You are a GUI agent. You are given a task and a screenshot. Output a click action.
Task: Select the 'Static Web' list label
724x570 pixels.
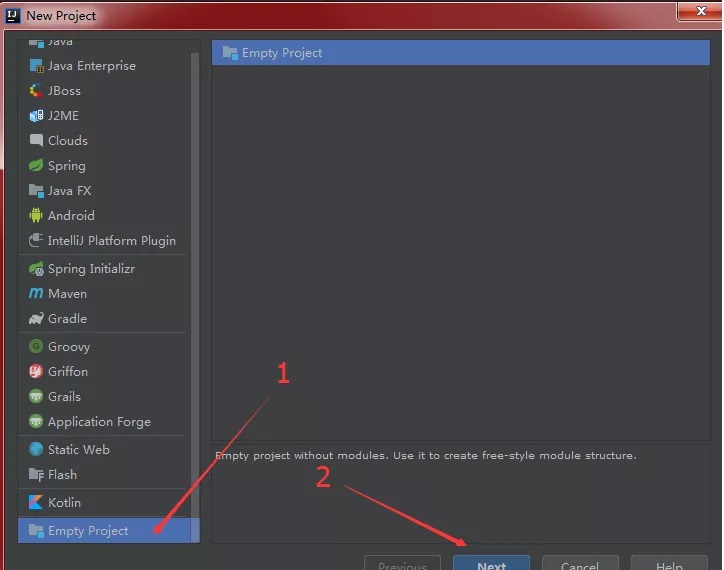79,449
